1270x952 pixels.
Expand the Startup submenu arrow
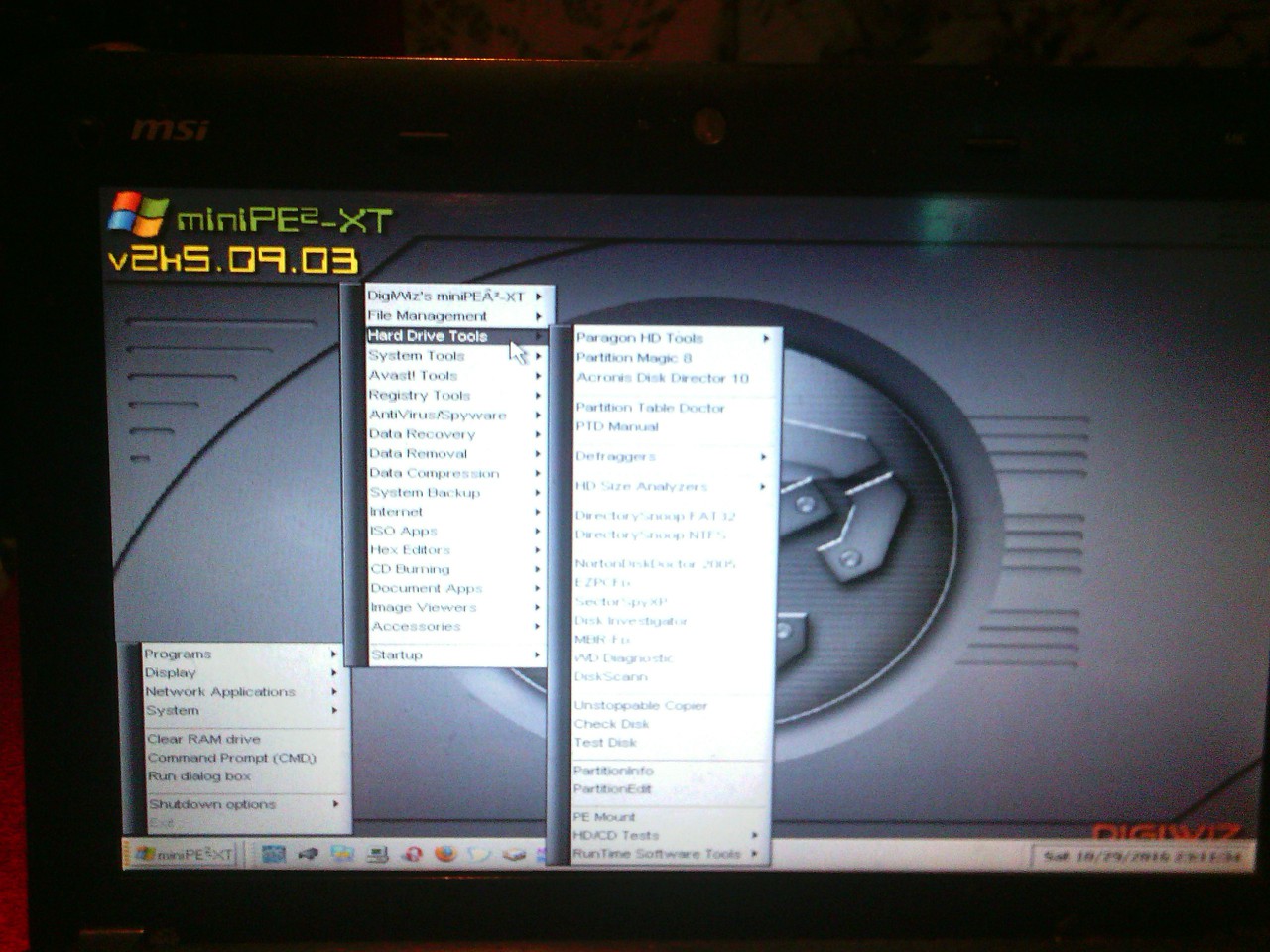537,654
